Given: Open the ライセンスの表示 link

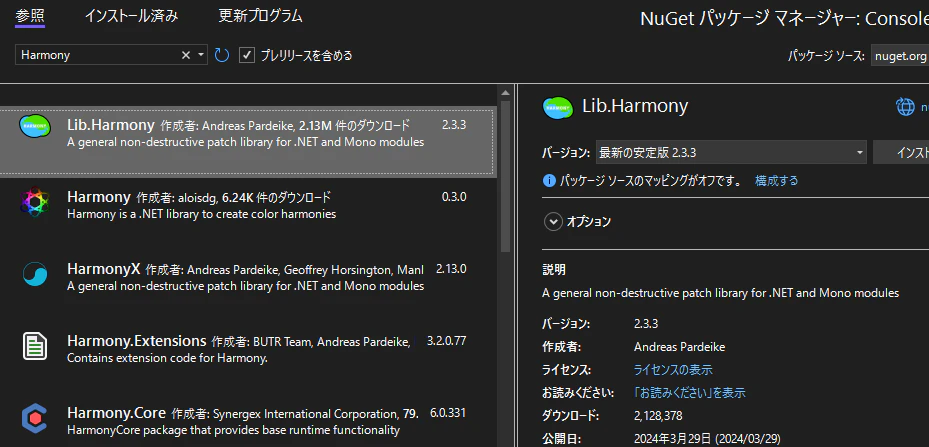Looking at the screenshot, I should [673, 370].
